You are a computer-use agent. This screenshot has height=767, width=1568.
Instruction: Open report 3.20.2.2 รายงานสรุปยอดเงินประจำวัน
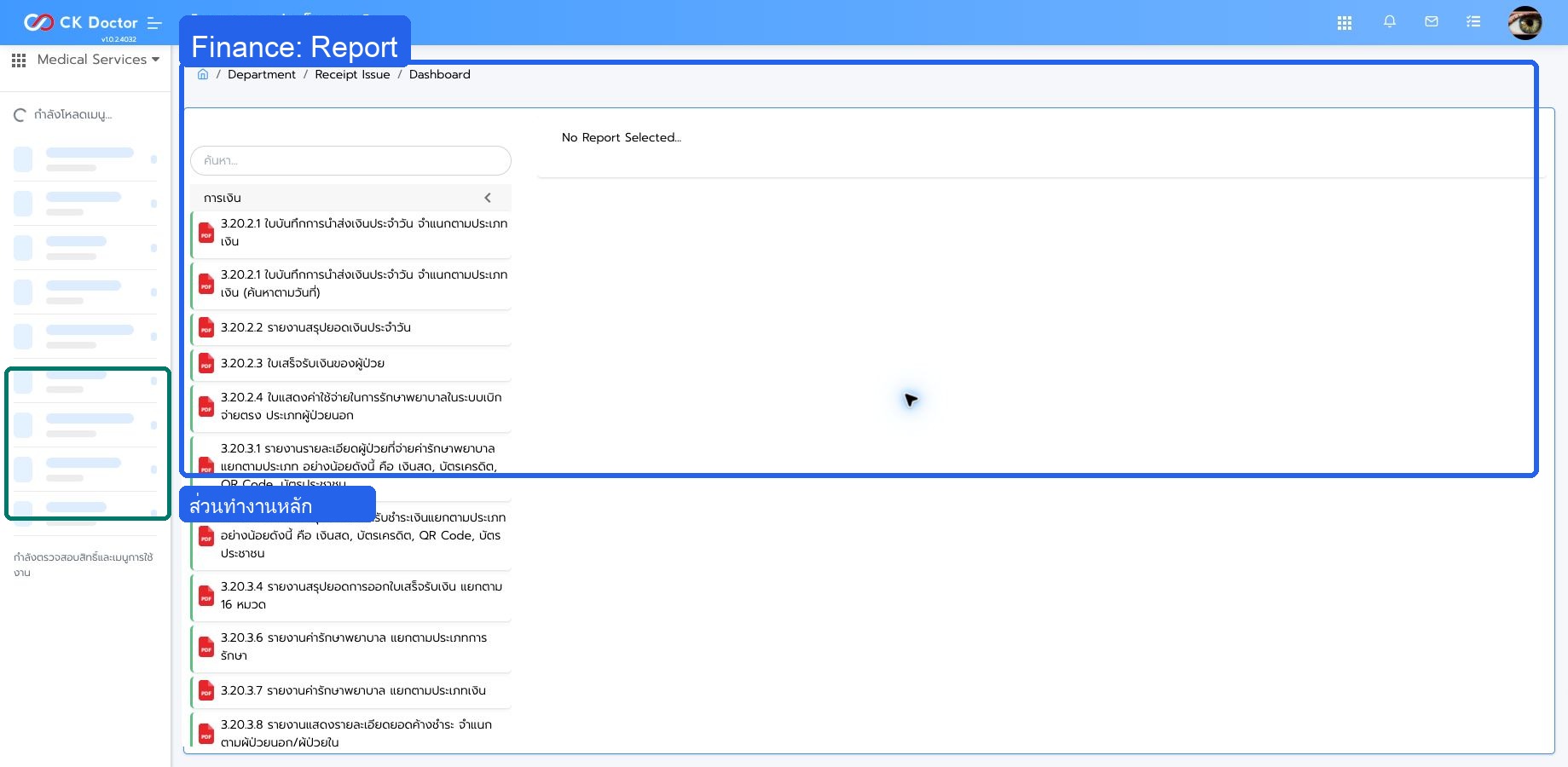[x=350, y=328]
